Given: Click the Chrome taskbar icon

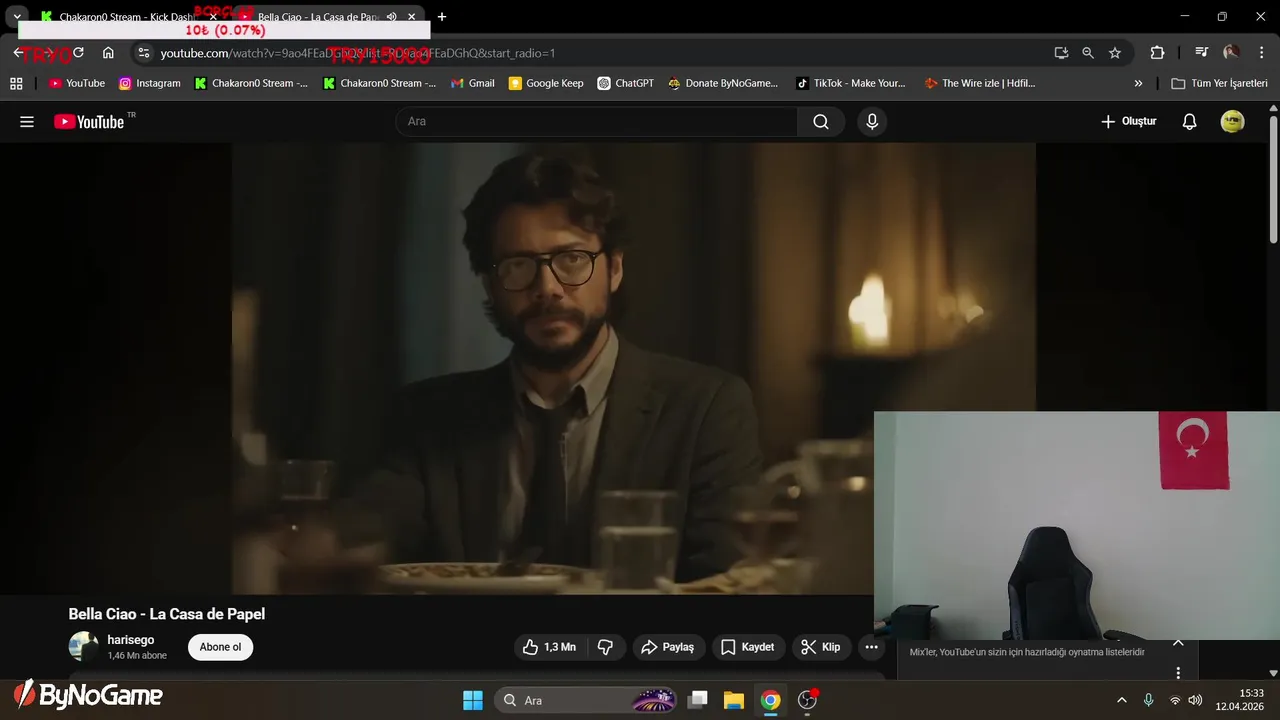Looking at the screenshot, I should [770, 700].
